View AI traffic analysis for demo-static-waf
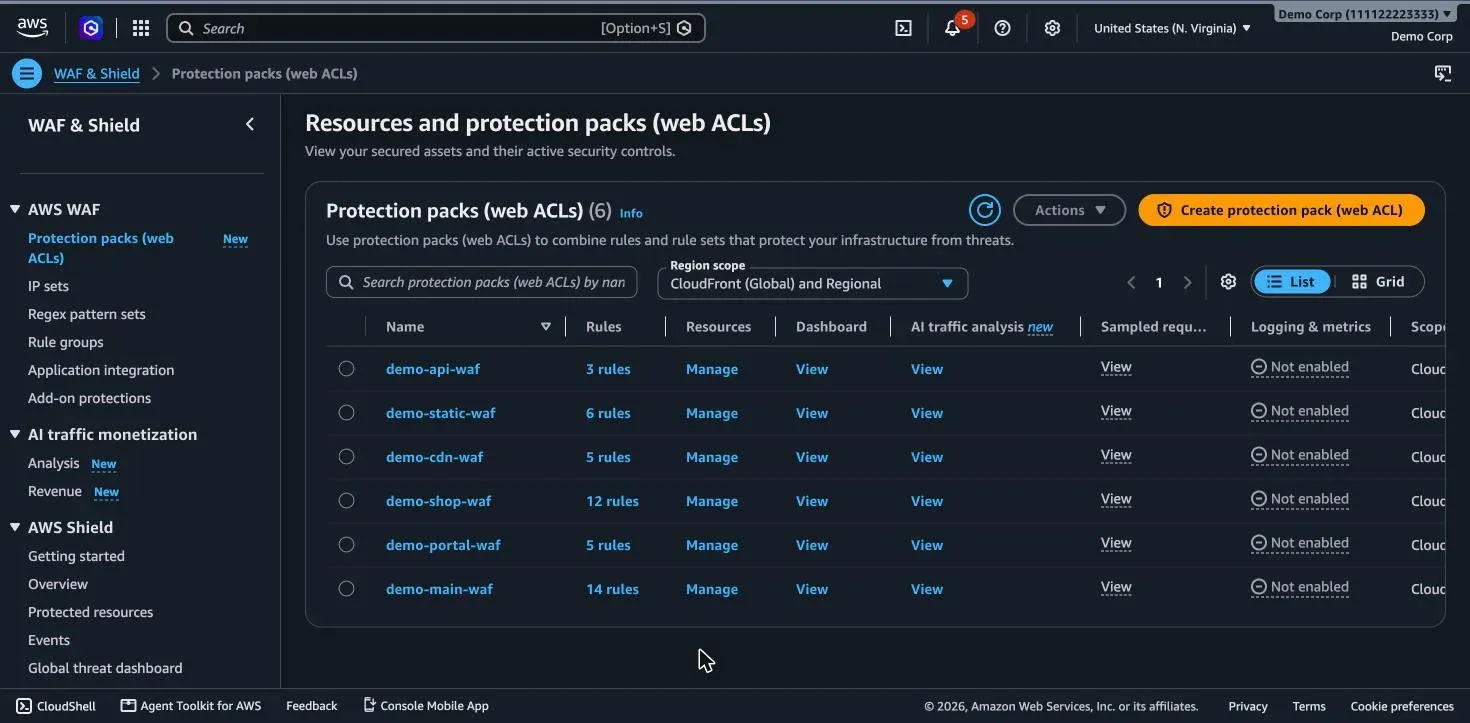 tap(927, 413)
